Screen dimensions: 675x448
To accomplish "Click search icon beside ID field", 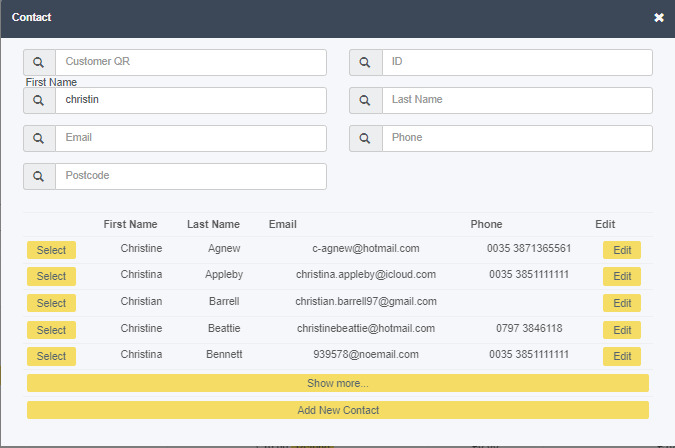I will (365, 63).
